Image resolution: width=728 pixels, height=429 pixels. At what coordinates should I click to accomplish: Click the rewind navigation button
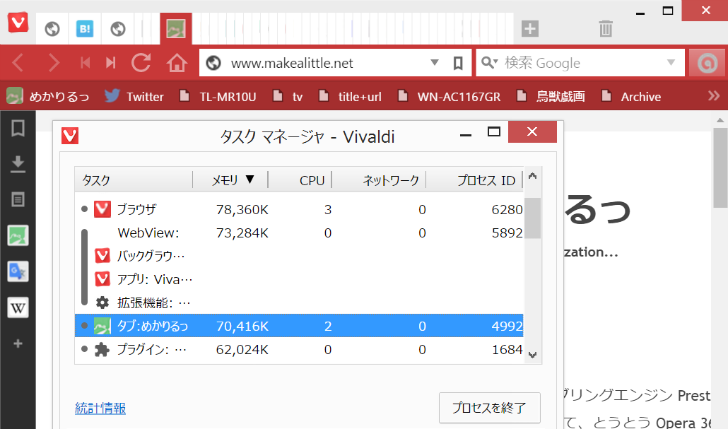coord(85,63)
